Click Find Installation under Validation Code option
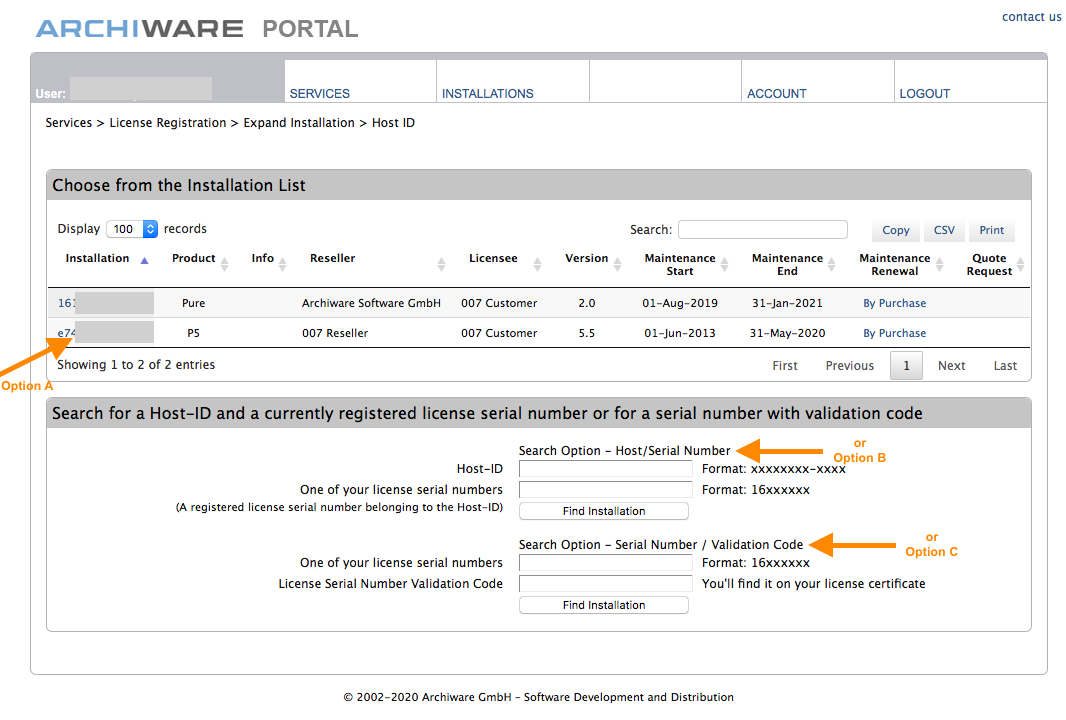Screen dimensions: 1066x720 point(604,605)
